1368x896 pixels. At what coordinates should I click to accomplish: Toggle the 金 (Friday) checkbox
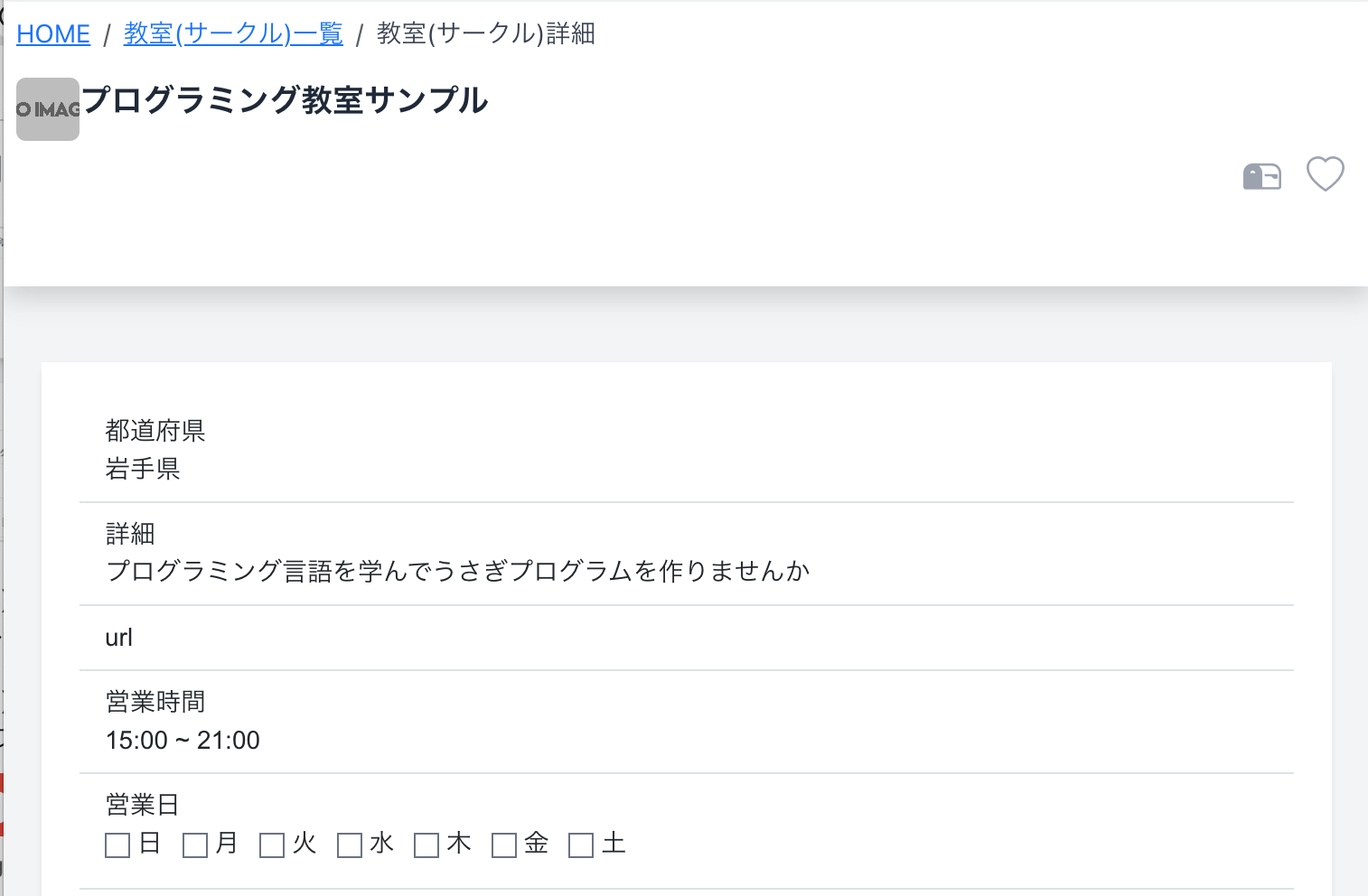(x=504, y=845)
